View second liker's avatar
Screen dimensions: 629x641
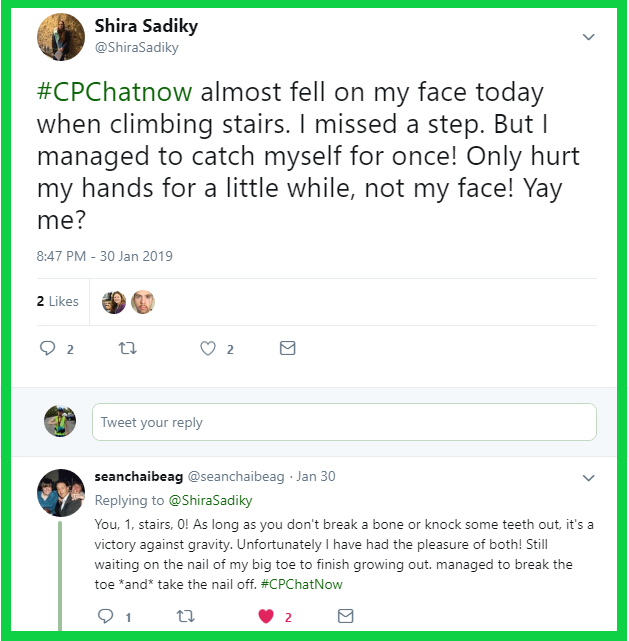click(x=143, y=301)
